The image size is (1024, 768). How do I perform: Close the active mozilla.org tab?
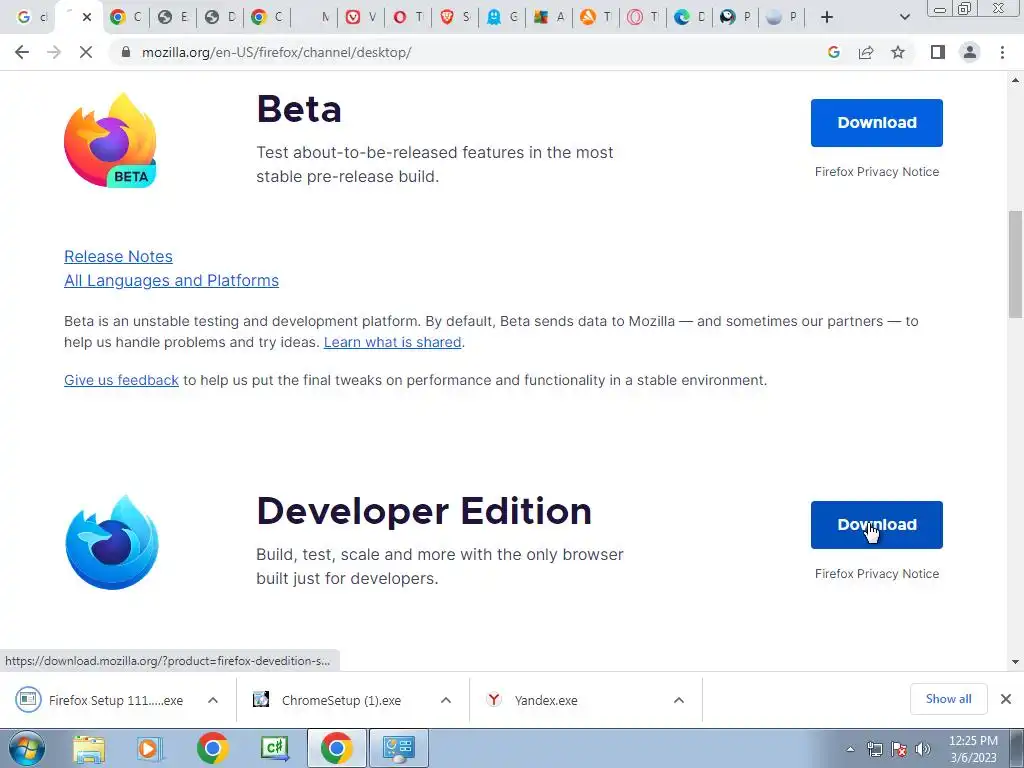point(86,17)
